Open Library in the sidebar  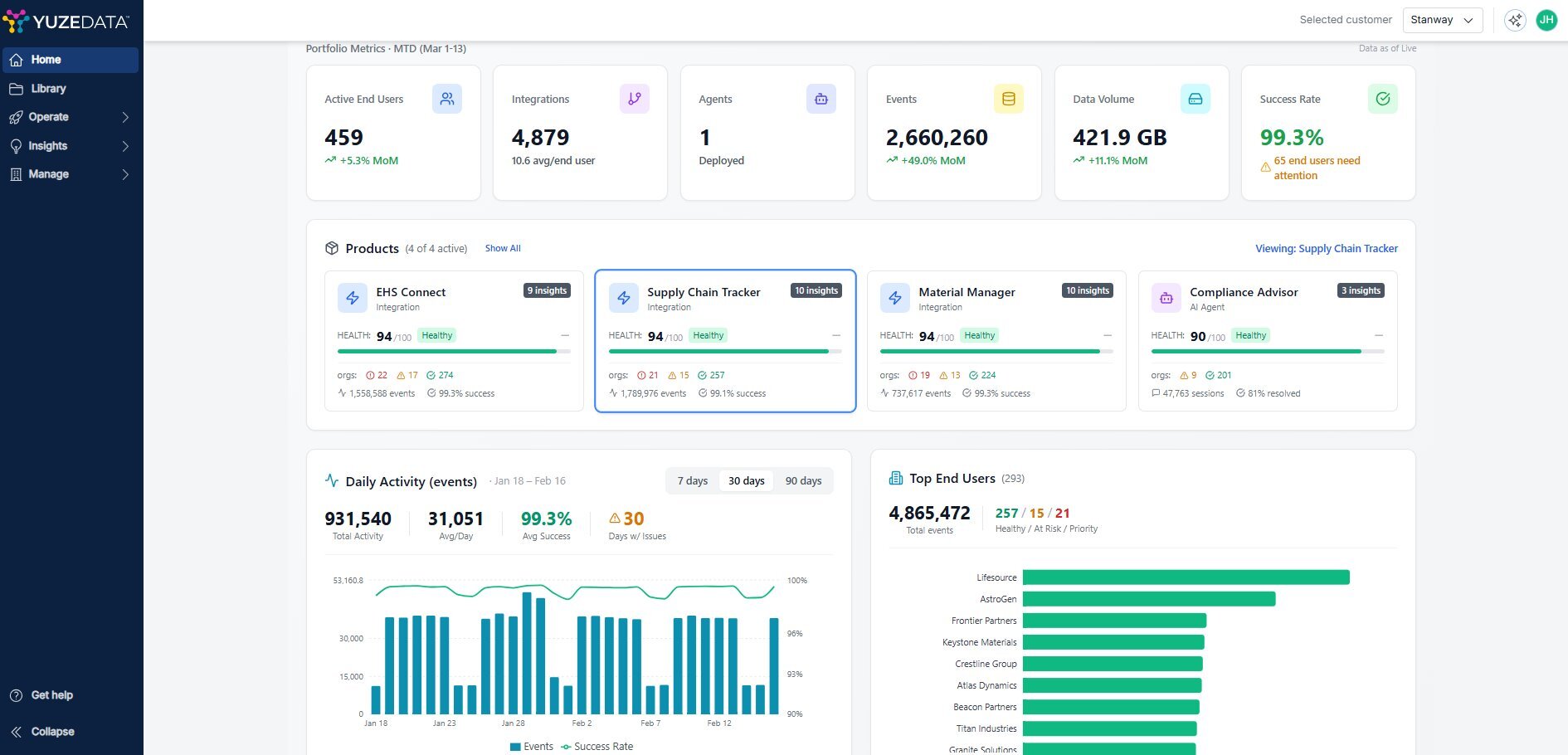pos(48,89)
